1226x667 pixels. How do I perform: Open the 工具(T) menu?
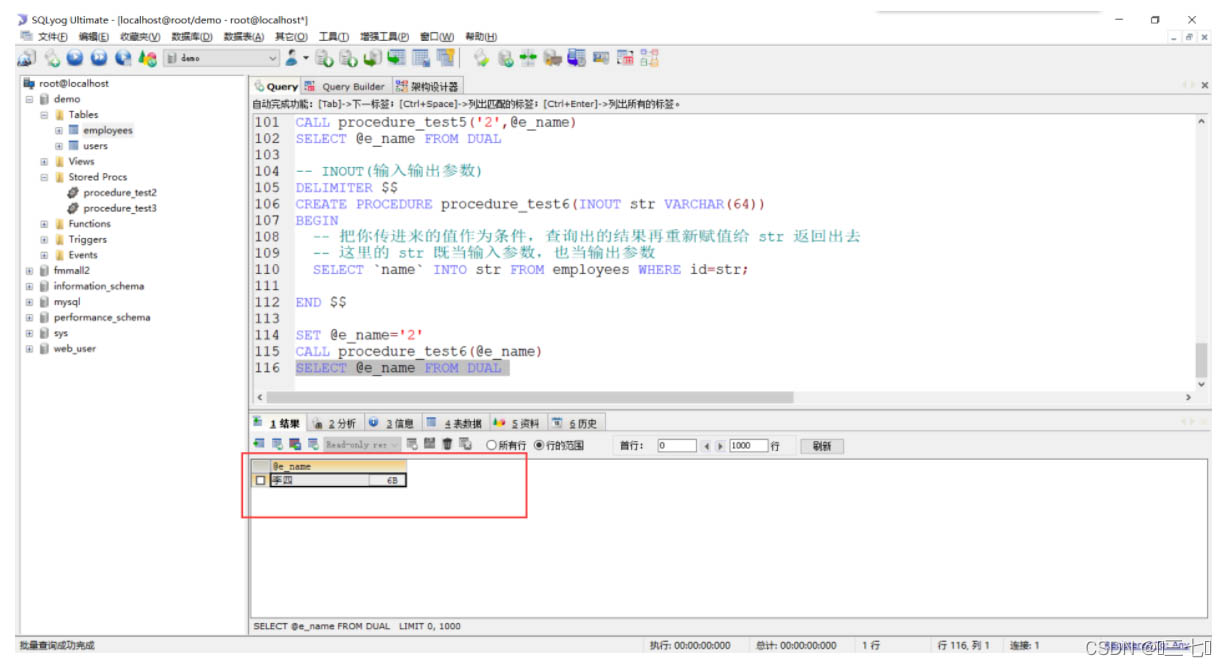(333, 37)
